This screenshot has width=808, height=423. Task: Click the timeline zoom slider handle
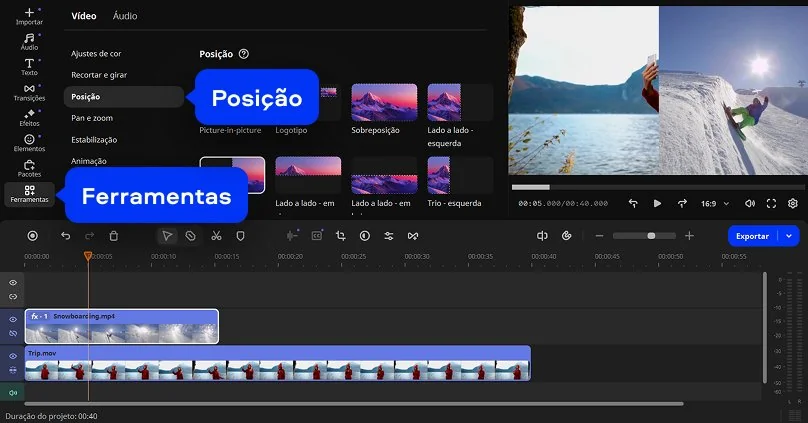pyautogui.click(x=651, y=236)
